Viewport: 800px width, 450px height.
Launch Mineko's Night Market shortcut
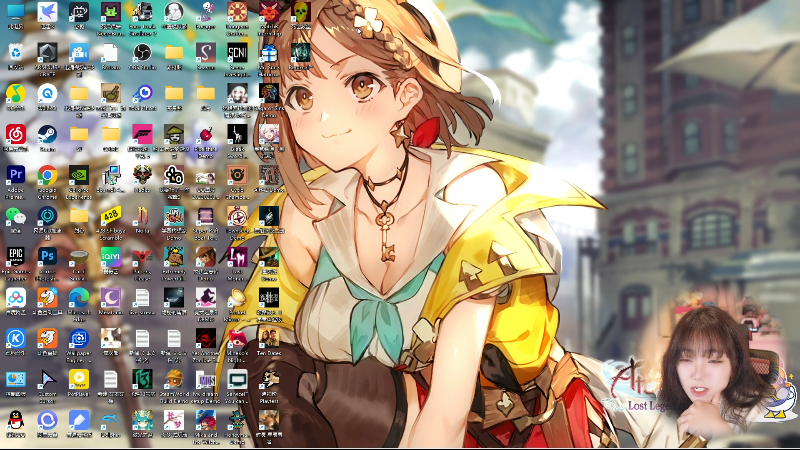click(237, 338)
